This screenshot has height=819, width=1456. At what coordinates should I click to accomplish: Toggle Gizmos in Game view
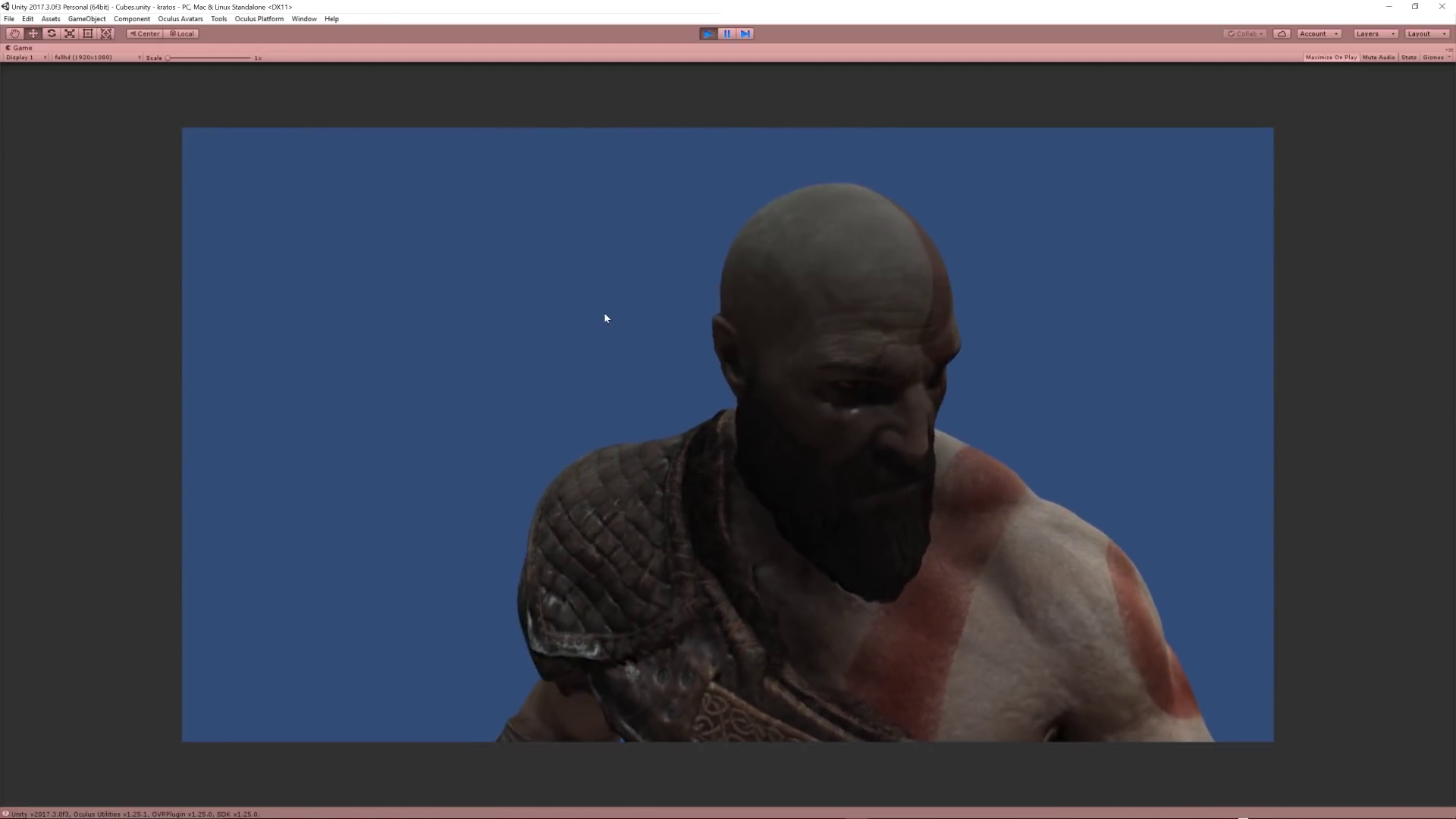pyautogui.click(x=1432, y=58)
